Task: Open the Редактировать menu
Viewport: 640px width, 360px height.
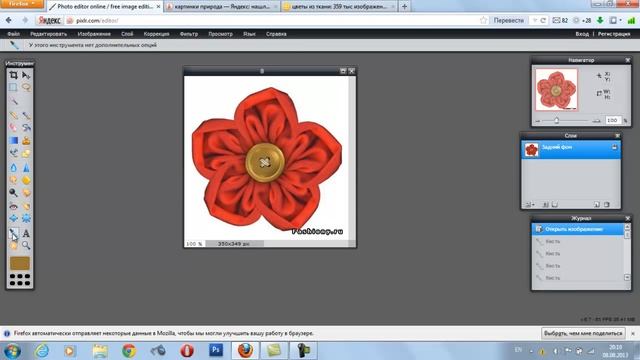Action: 49,34
